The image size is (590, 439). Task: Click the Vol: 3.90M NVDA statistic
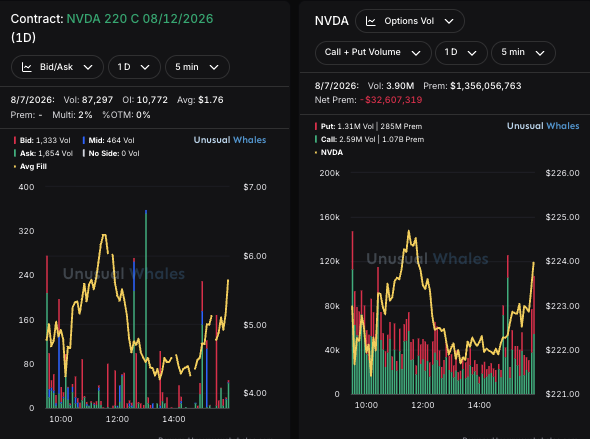pyautogui.click(x=391, y=86)
